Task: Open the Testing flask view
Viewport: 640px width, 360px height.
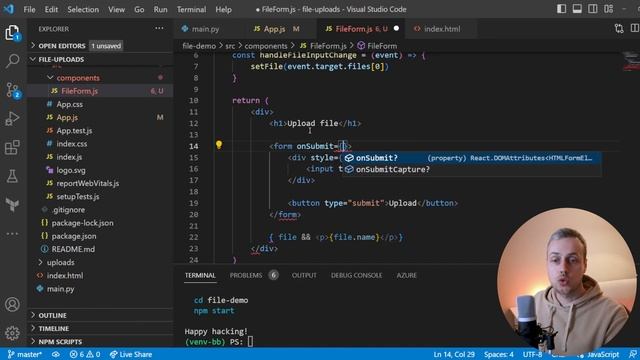Action: pos(12,176)
